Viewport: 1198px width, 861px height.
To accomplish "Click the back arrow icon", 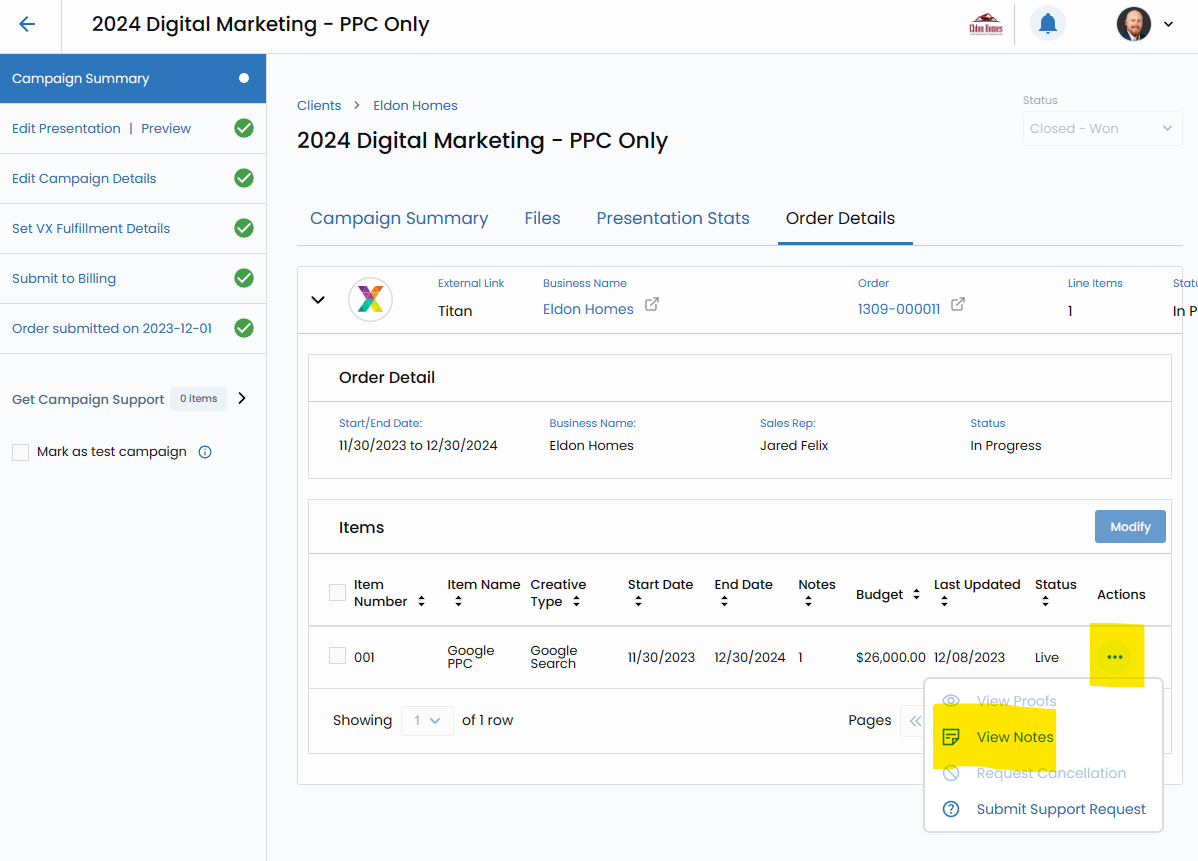I will [x=27, y=25].
